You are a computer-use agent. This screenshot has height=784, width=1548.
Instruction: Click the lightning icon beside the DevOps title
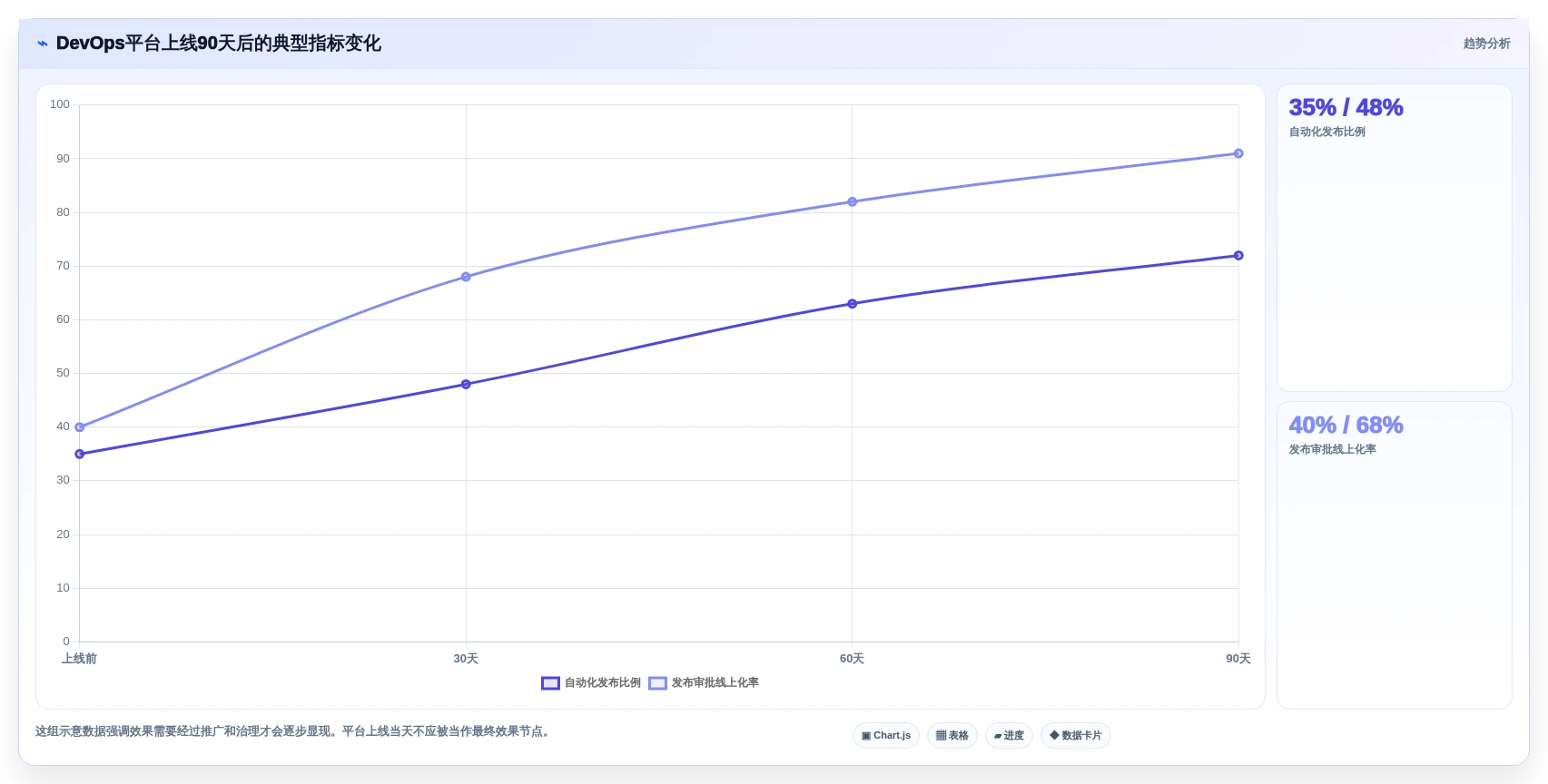[42, 44]
